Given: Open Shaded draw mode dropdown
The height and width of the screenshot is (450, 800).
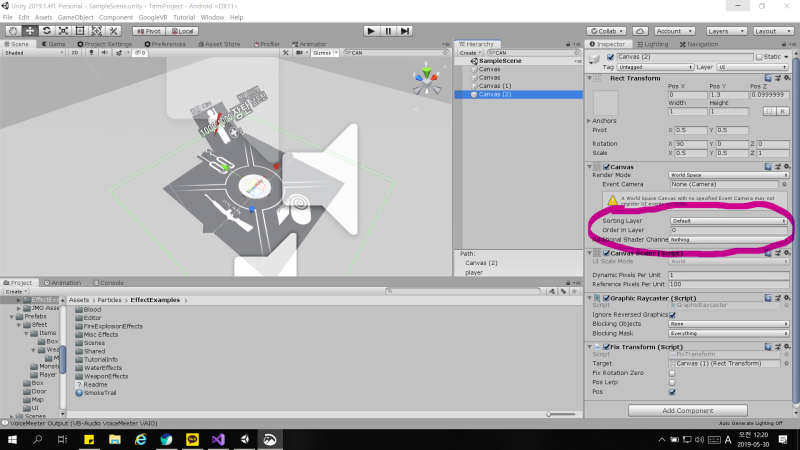Looking at the screenshot, I should coord(34,53).
